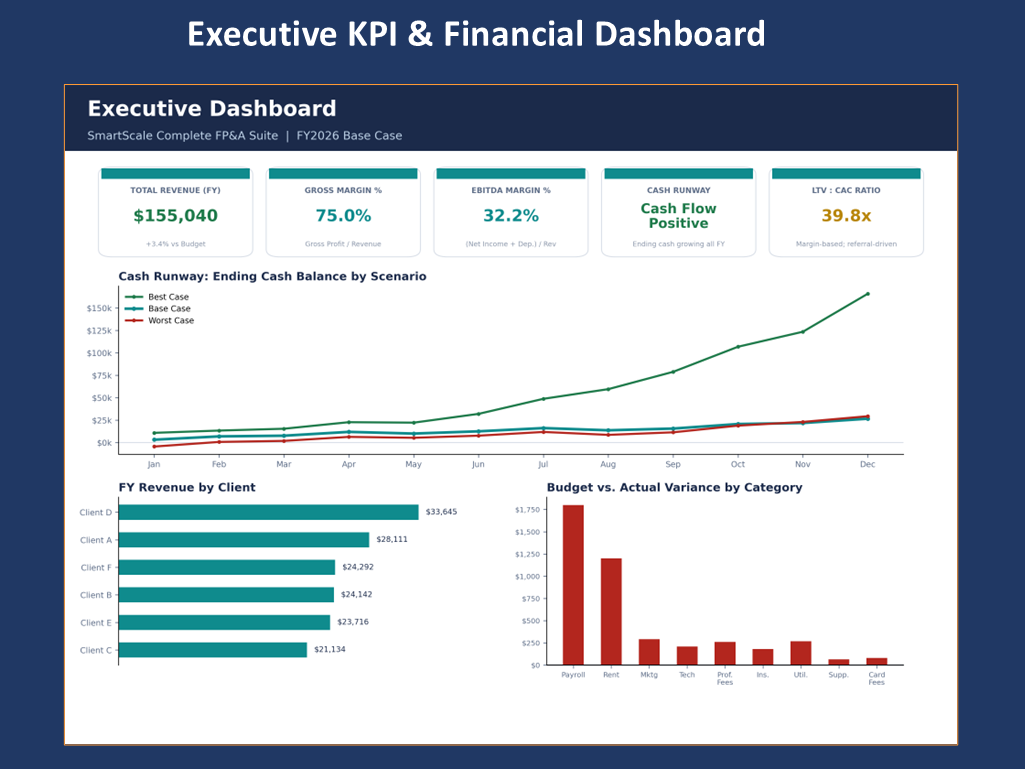
Task: Click the 'FY Revenue by Client' chart title
Action: click(187, 487)
